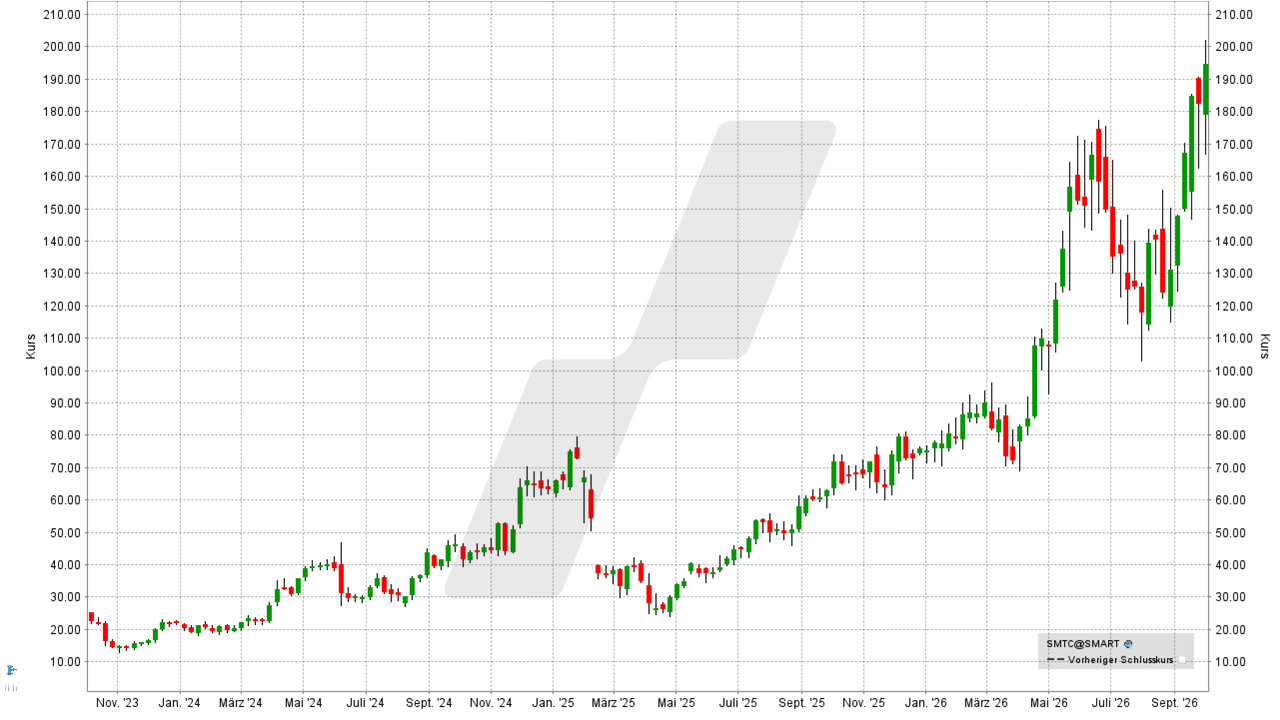Screen dimensions: 1280x720
Task: Click the Nov. '25 date label
Action: click(862, 703)
